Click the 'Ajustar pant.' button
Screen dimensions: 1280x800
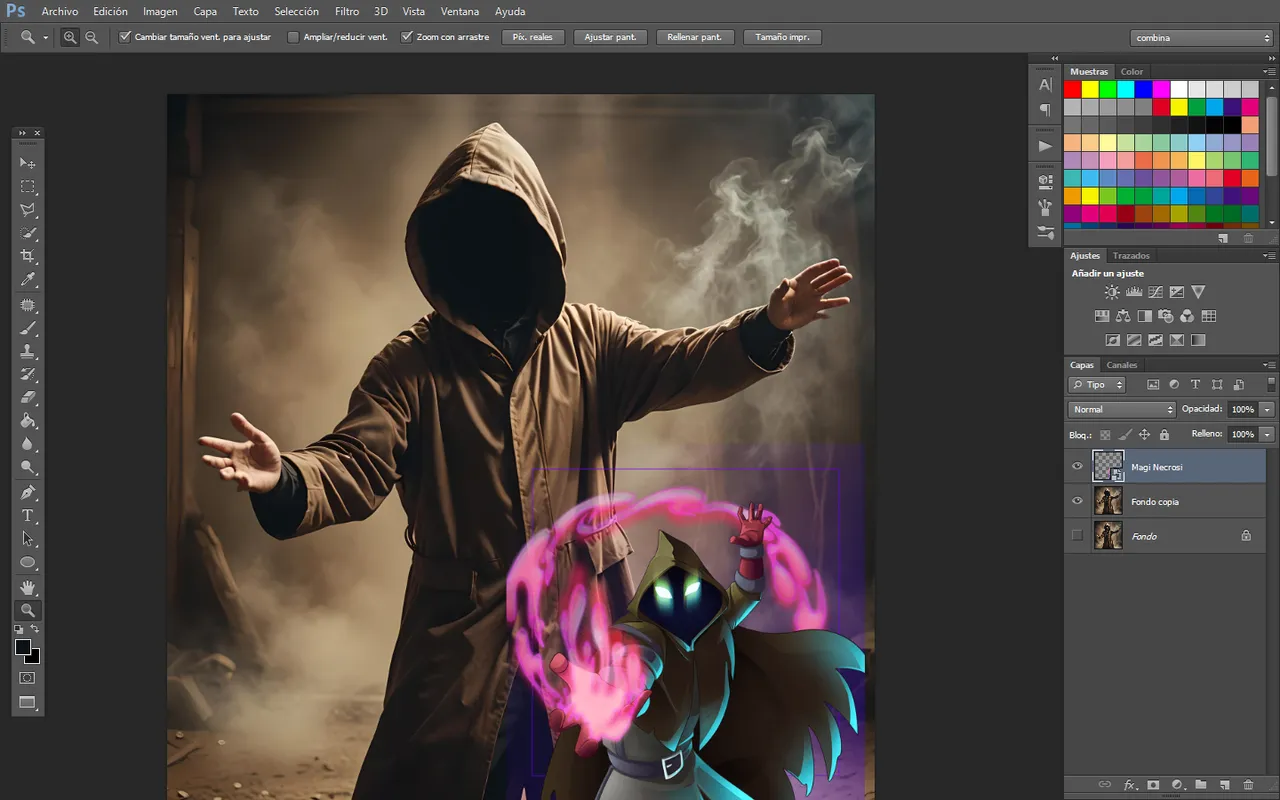(x=610, y=37)
